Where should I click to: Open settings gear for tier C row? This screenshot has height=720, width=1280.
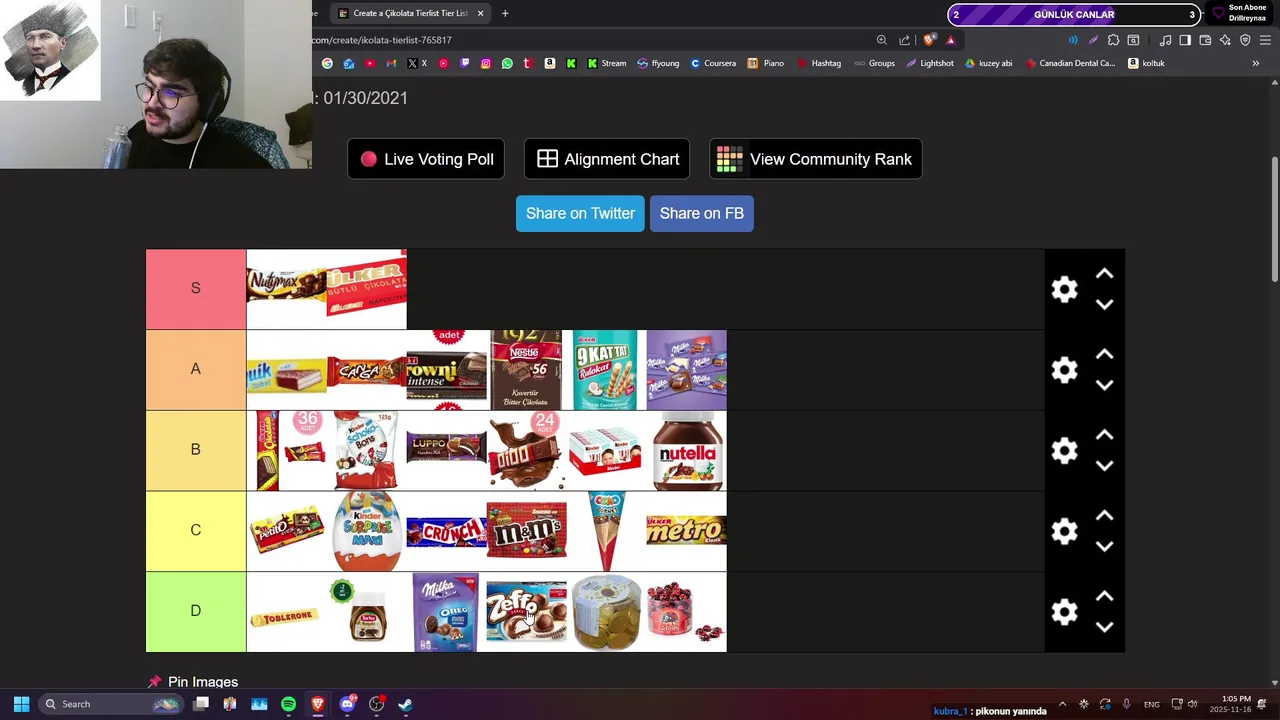pos(1064,531)
